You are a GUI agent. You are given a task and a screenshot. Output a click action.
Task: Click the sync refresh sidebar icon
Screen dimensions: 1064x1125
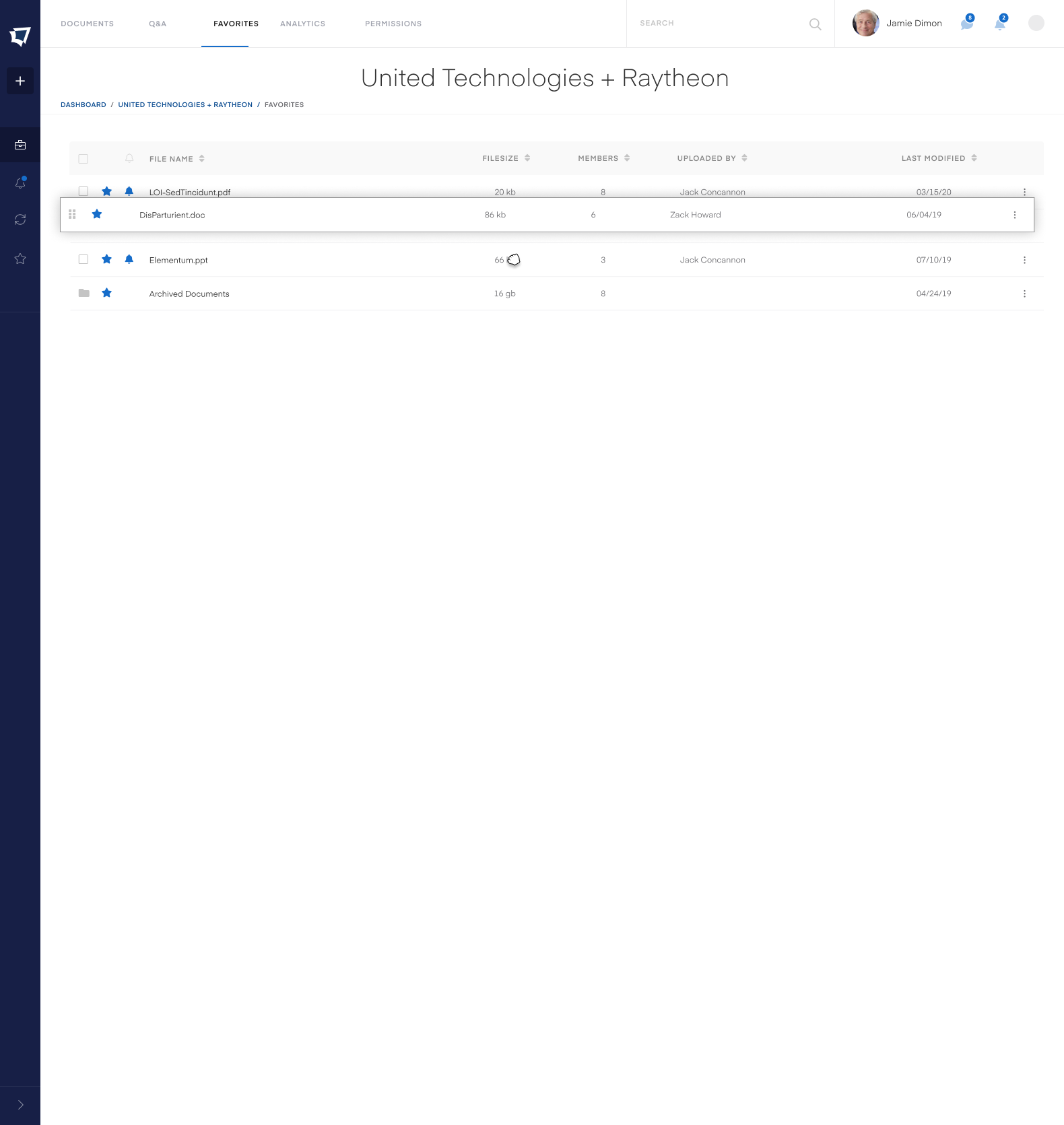pyautogui.click(x=20, y=219)
